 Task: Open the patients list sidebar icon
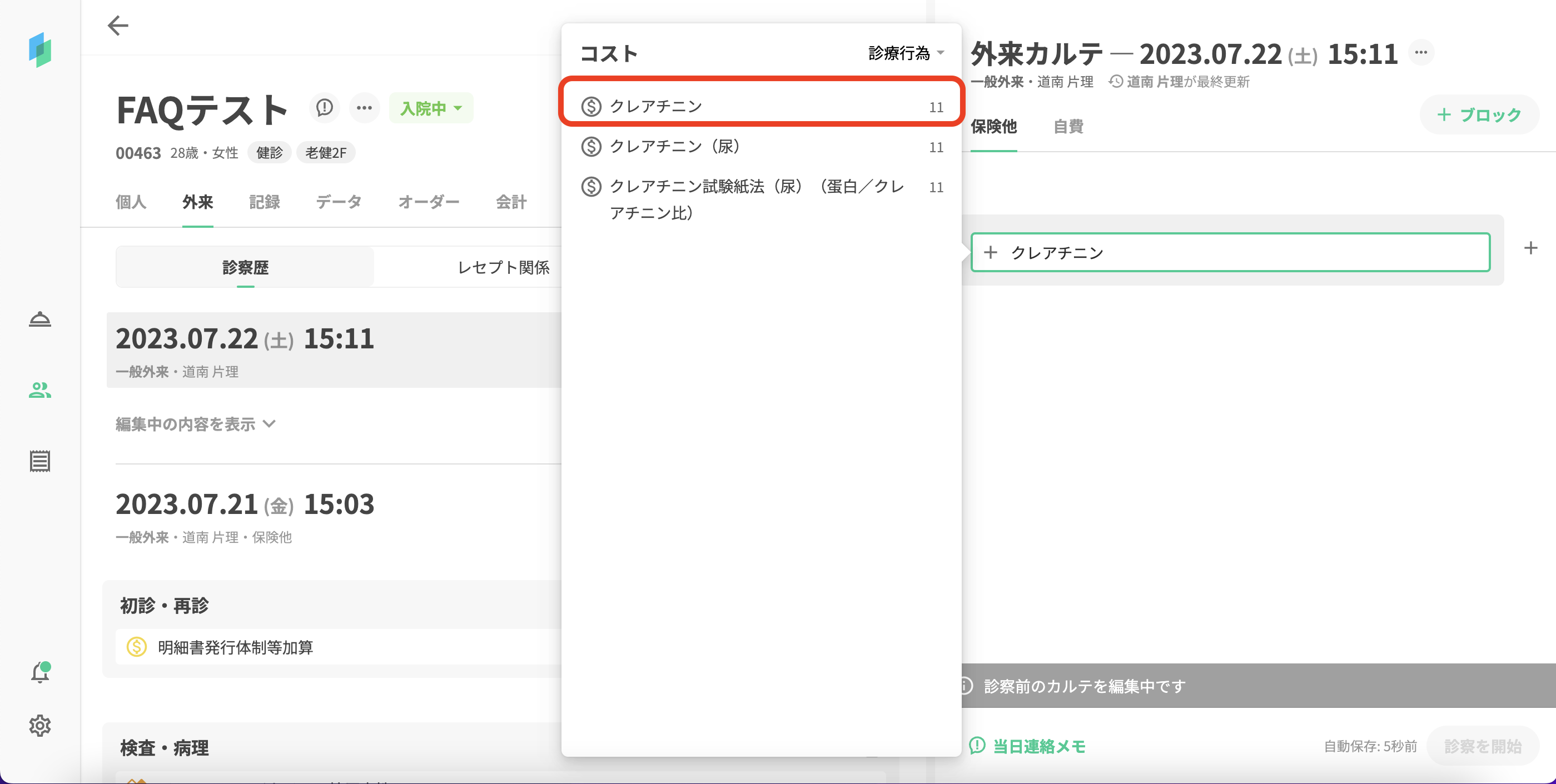coord(40,391)
